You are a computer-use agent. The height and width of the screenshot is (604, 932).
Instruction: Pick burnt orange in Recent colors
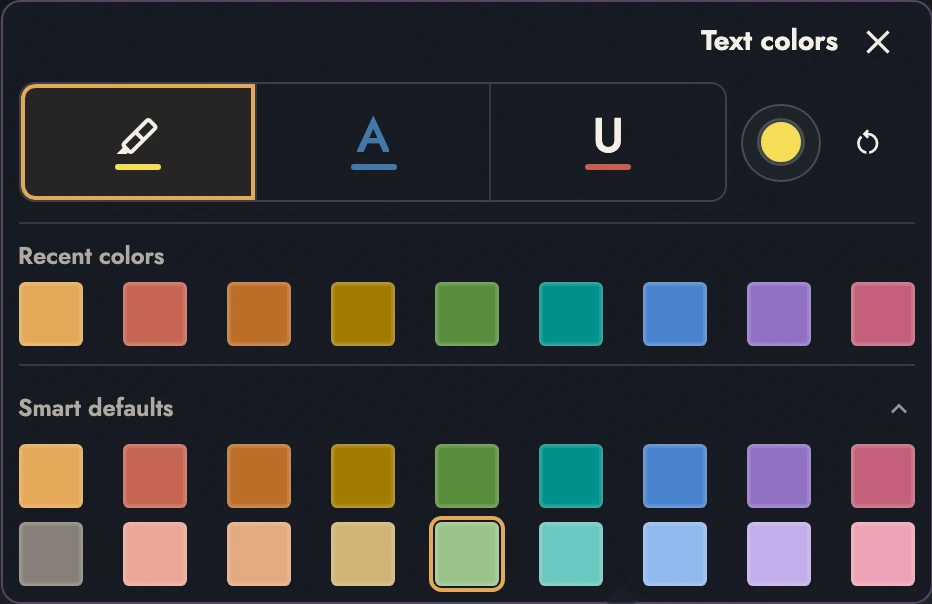259,314
